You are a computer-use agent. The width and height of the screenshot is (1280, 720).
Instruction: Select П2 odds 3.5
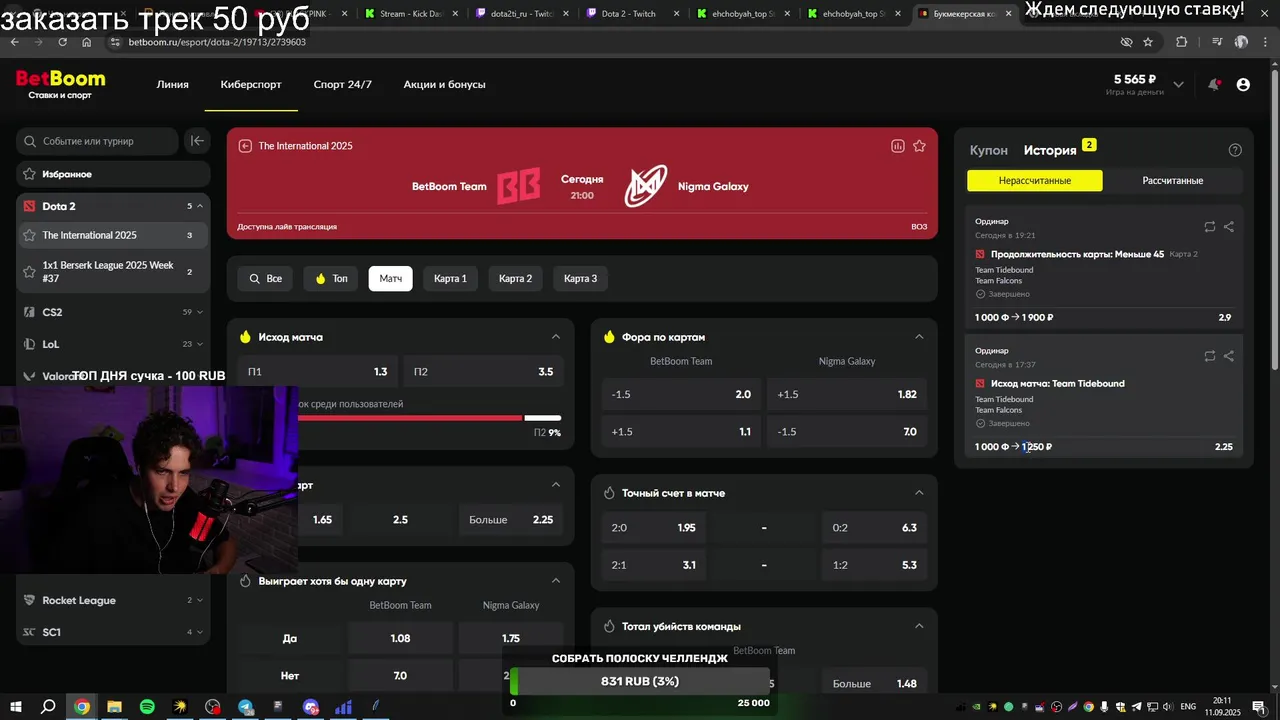483,372
